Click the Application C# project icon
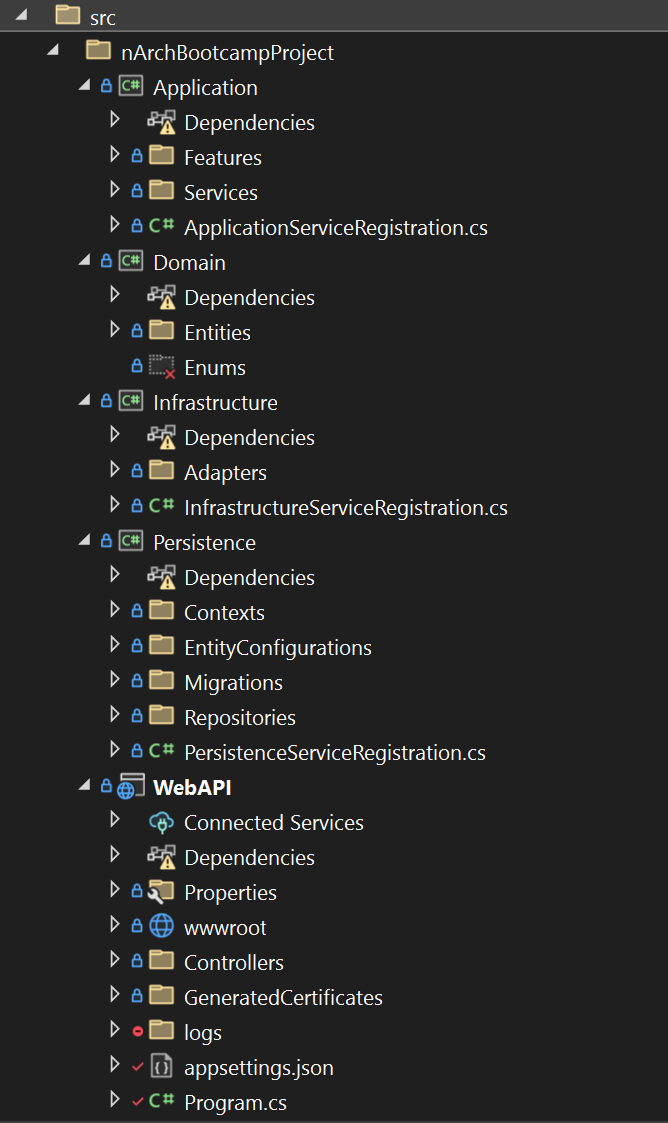Viewport: 668px width, 1123px height. click(131, 86)
